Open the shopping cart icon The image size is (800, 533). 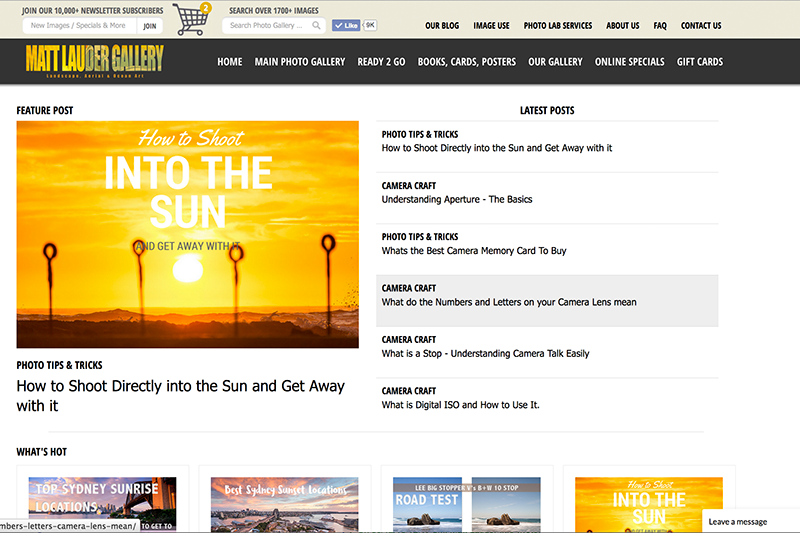[x=190, y=19]
